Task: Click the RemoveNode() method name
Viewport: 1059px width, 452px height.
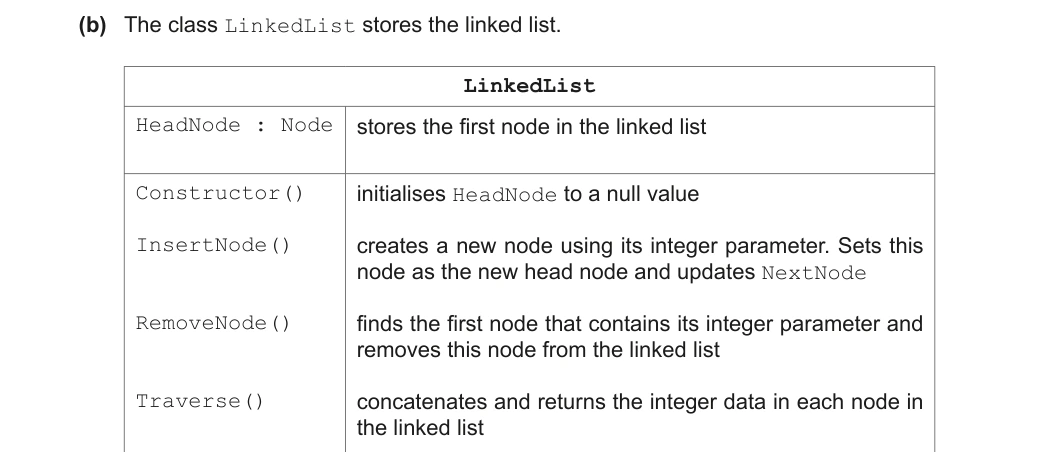Action: pos(213,323)
